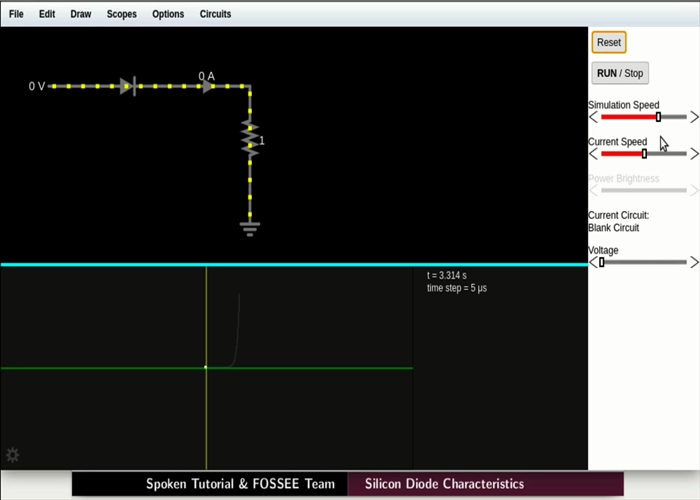Select the resistor component

tap(249, 138)
